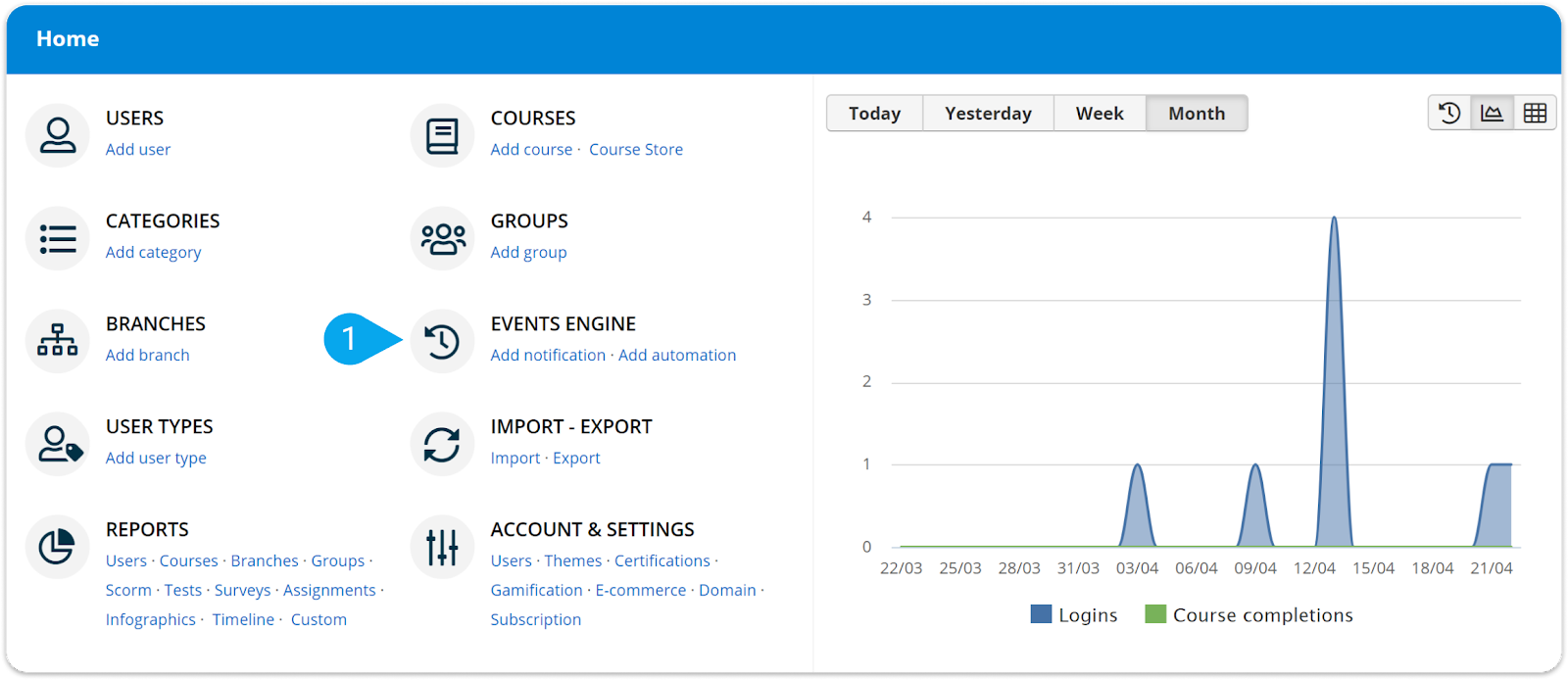
Task: Click the Add automation link
Action: coord(677,355)
